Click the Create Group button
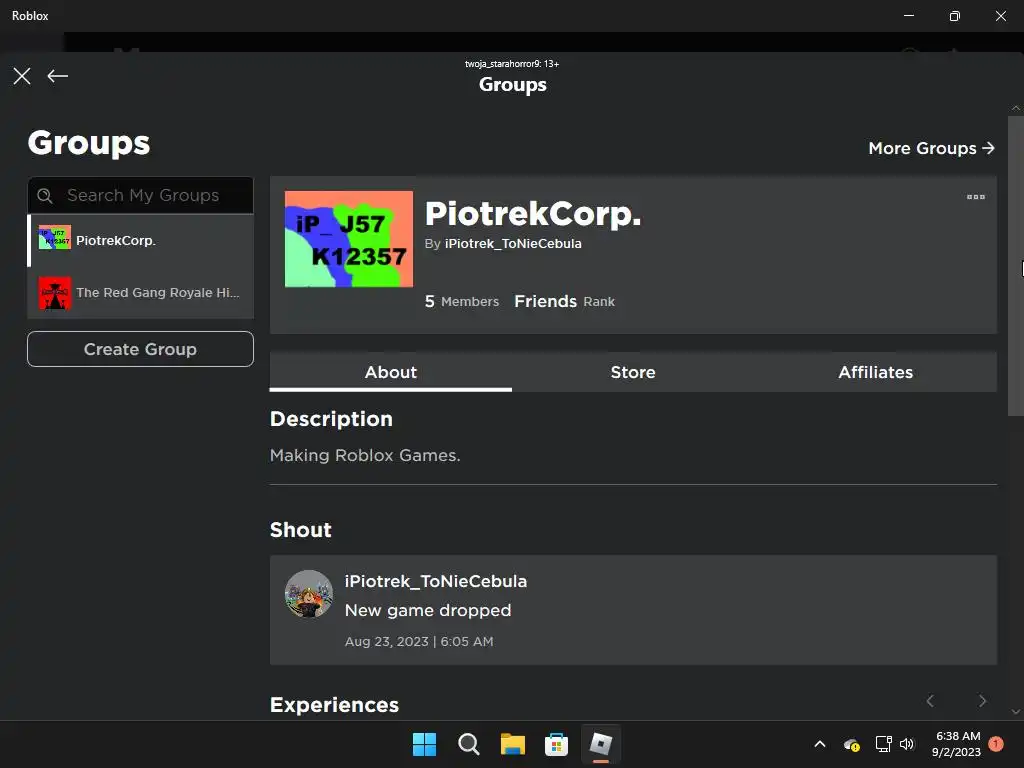This screenshot has height=768, width=1024. coord(140,349)
